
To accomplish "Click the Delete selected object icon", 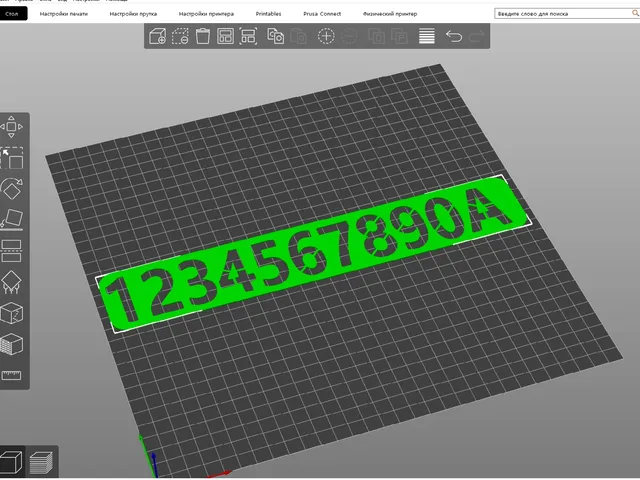I will coord(180,36).
